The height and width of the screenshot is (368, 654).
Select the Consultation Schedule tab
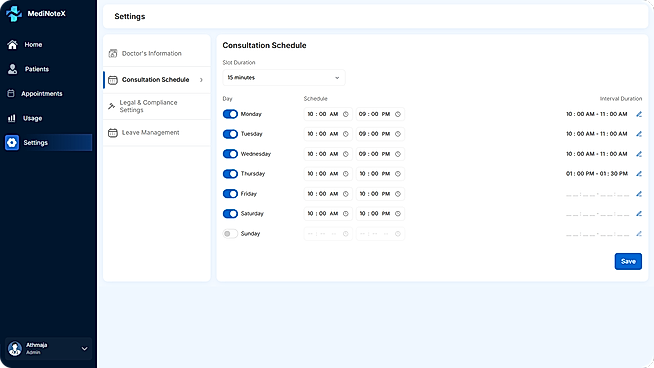tap(157, 80)
